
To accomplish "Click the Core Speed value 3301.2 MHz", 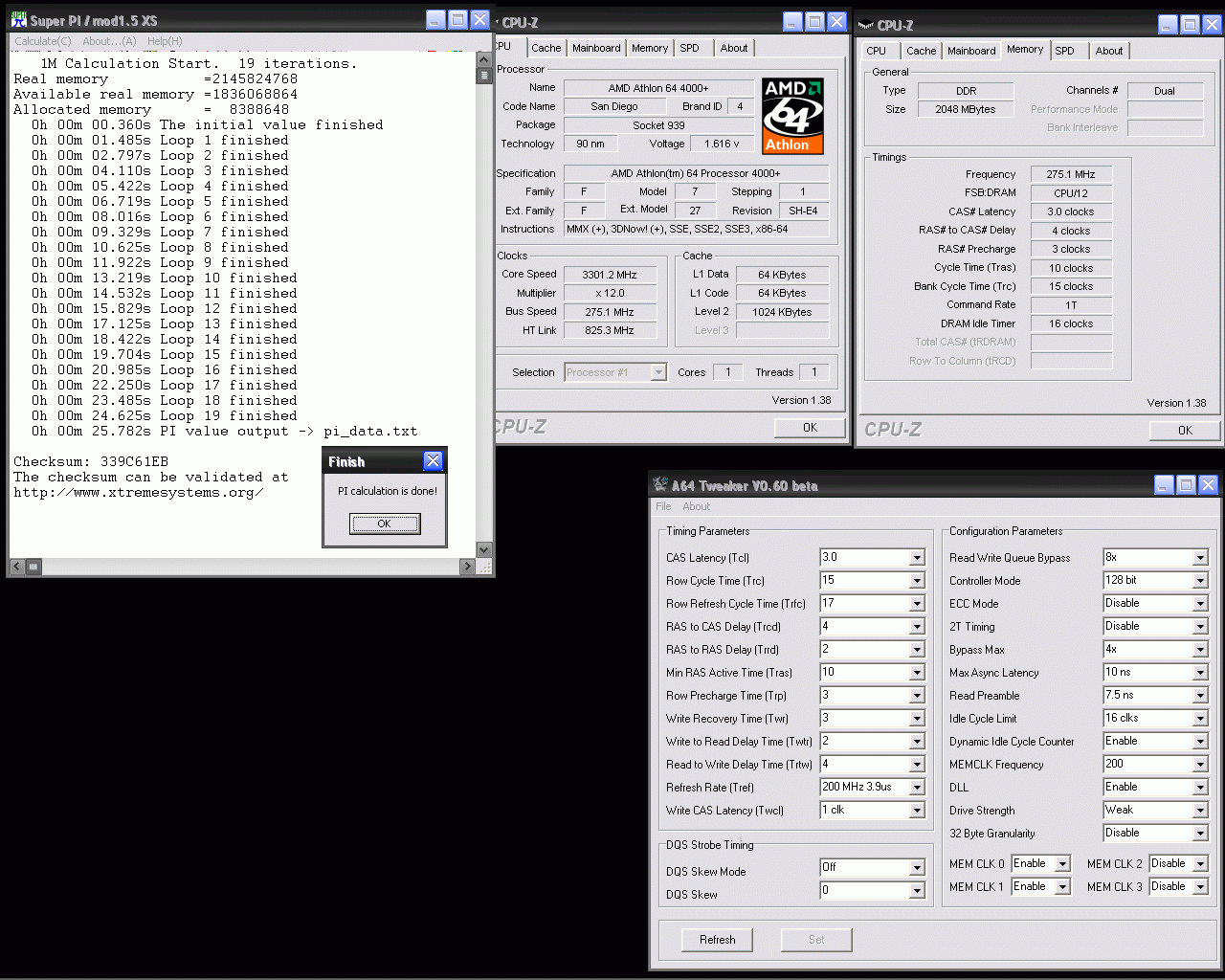I will click(x=610, y=275).
